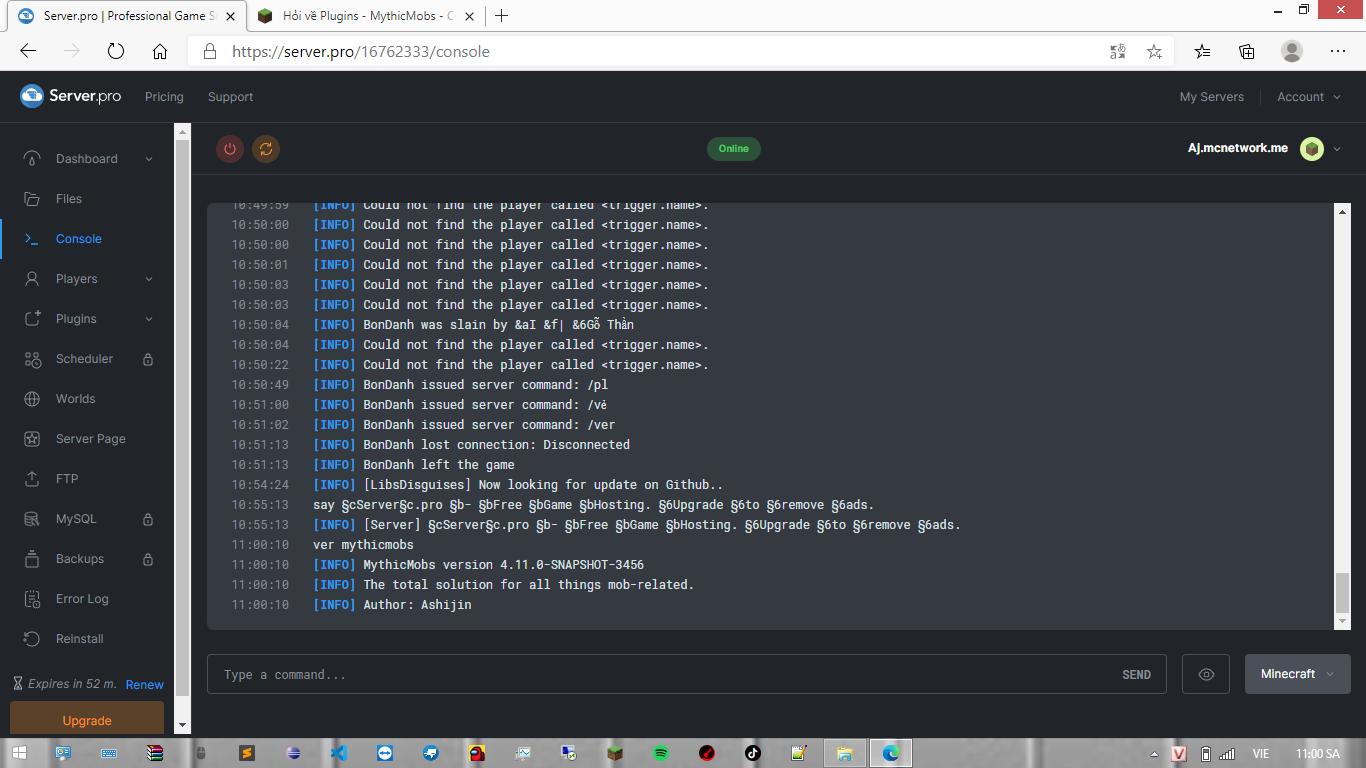The width and height of the screenshot is (1366, 768).
Task: Click the console output scrollbar thumb
Action: point(1342,593)
